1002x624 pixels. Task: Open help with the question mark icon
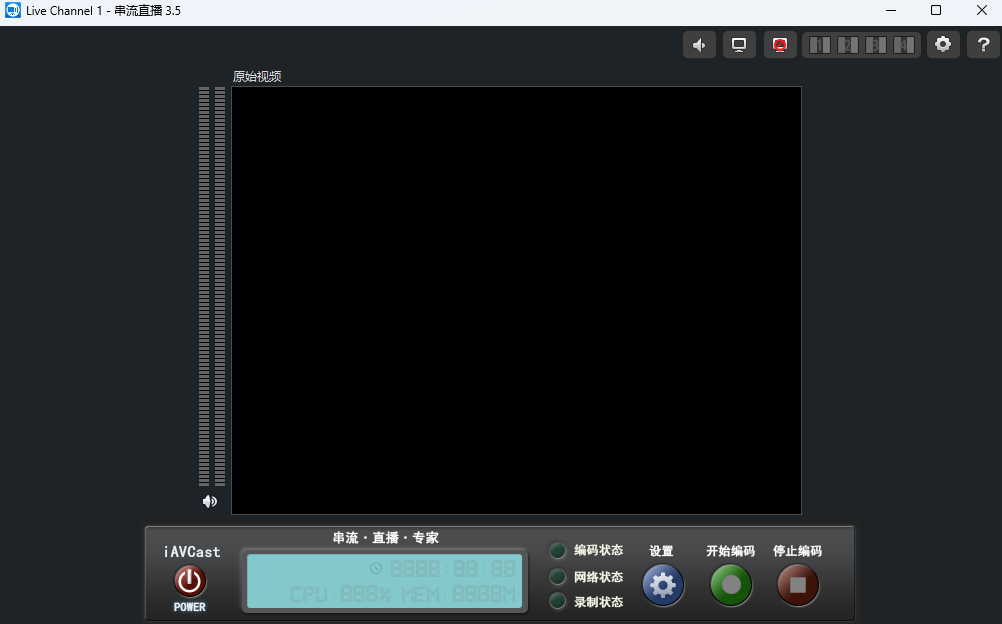(984, 45)
